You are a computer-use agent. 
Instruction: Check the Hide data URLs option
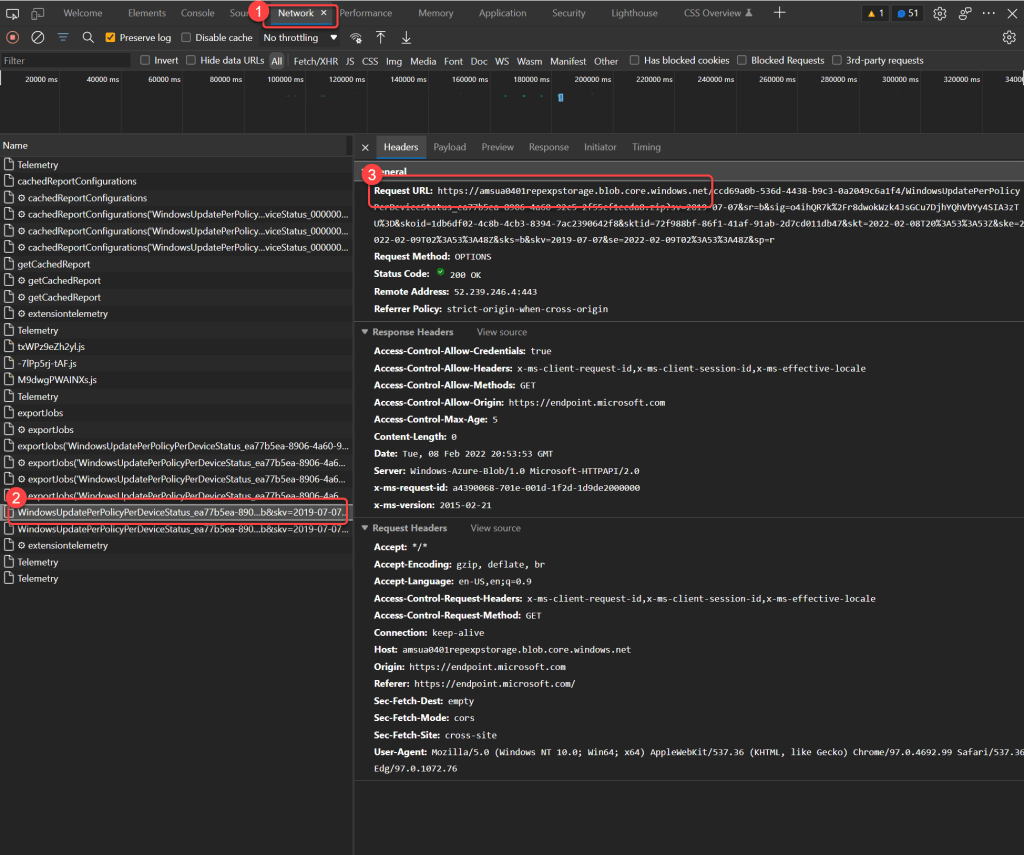click(191, 61)
